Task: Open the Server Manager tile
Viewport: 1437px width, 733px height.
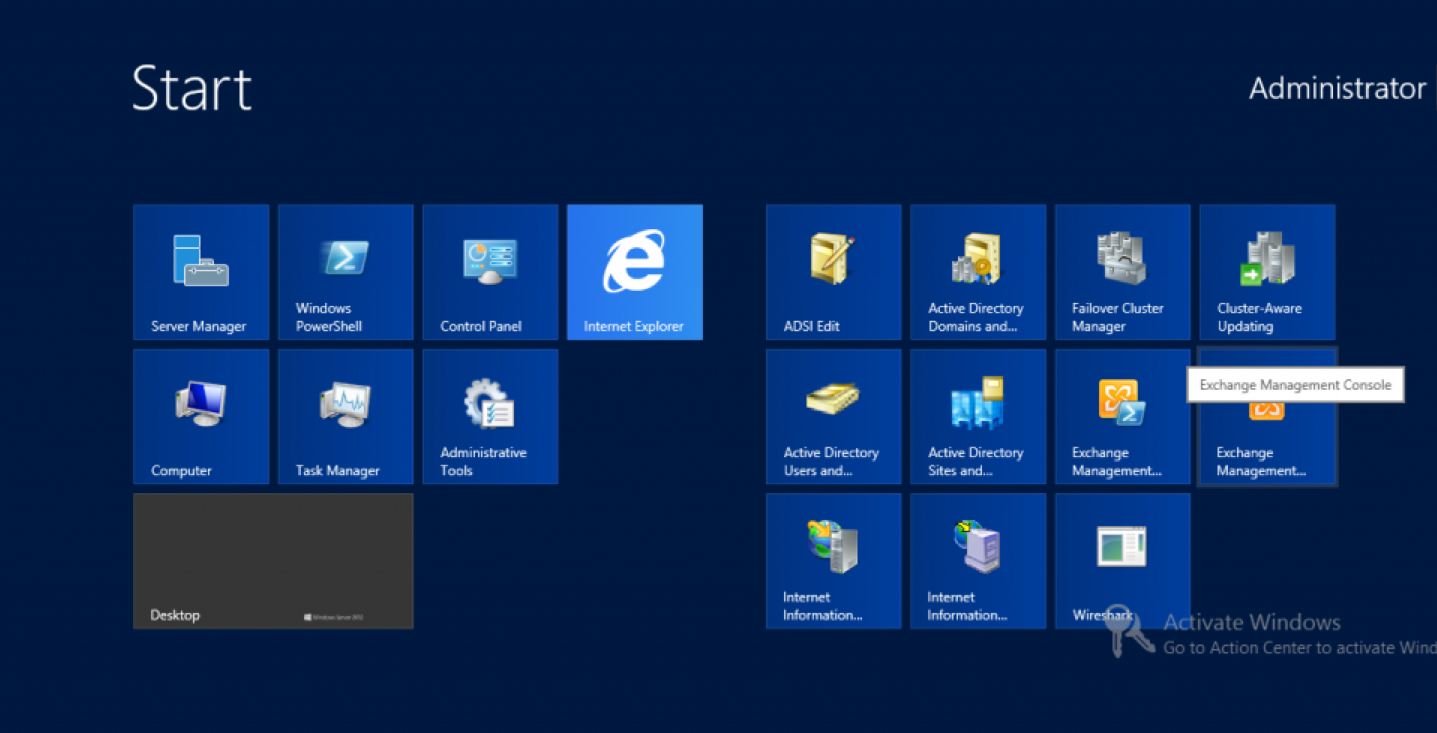Action: click(200, 272)
